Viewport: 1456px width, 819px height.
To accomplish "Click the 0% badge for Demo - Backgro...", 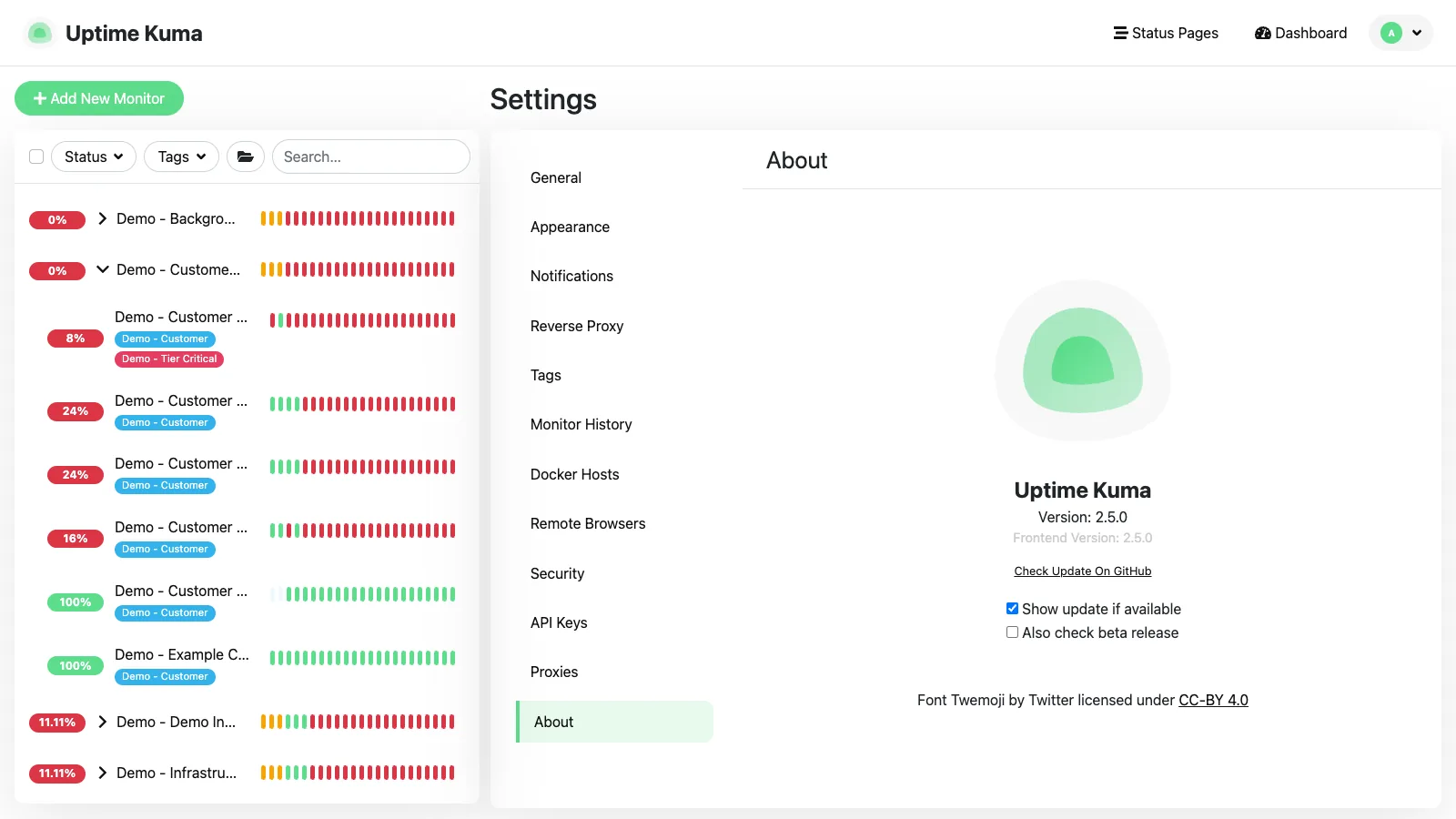I will 57,220.
